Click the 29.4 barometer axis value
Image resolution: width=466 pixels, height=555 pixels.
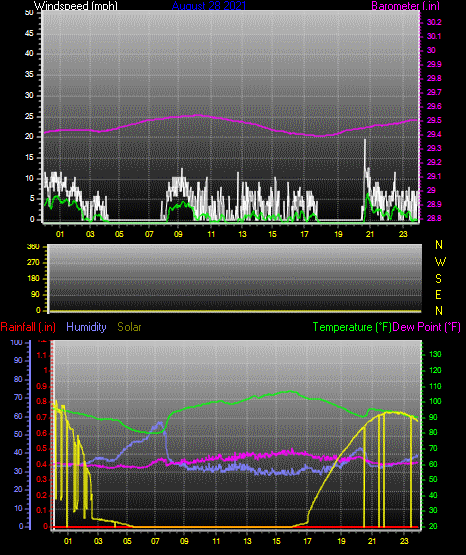point(434,135)
